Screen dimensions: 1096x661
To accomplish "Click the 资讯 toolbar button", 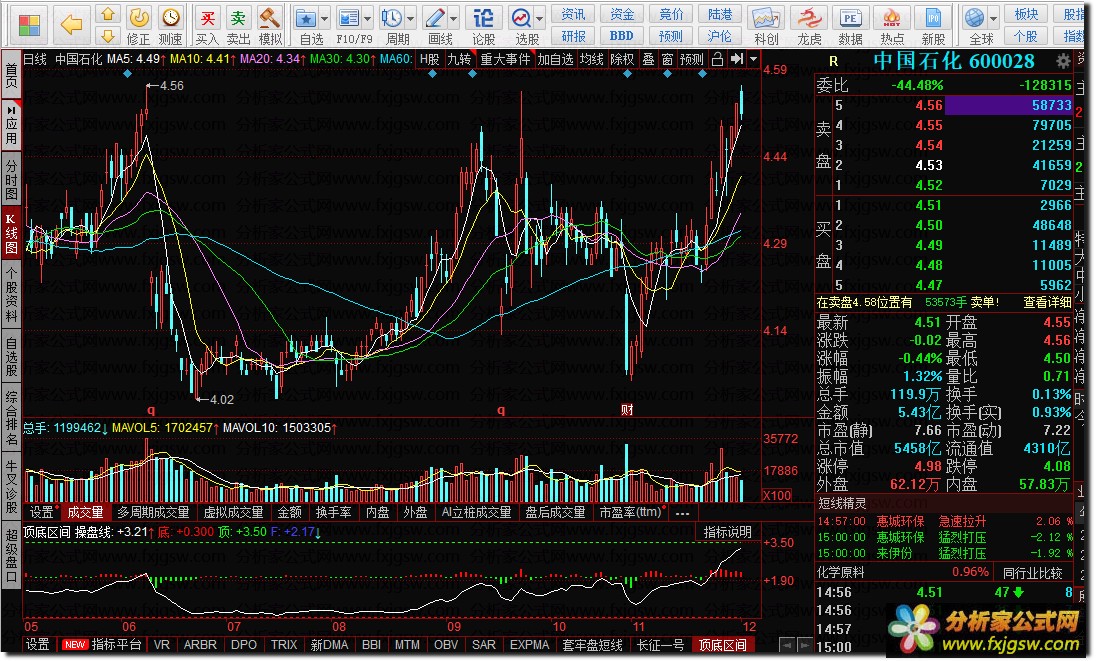I will (x=573, y=14).
